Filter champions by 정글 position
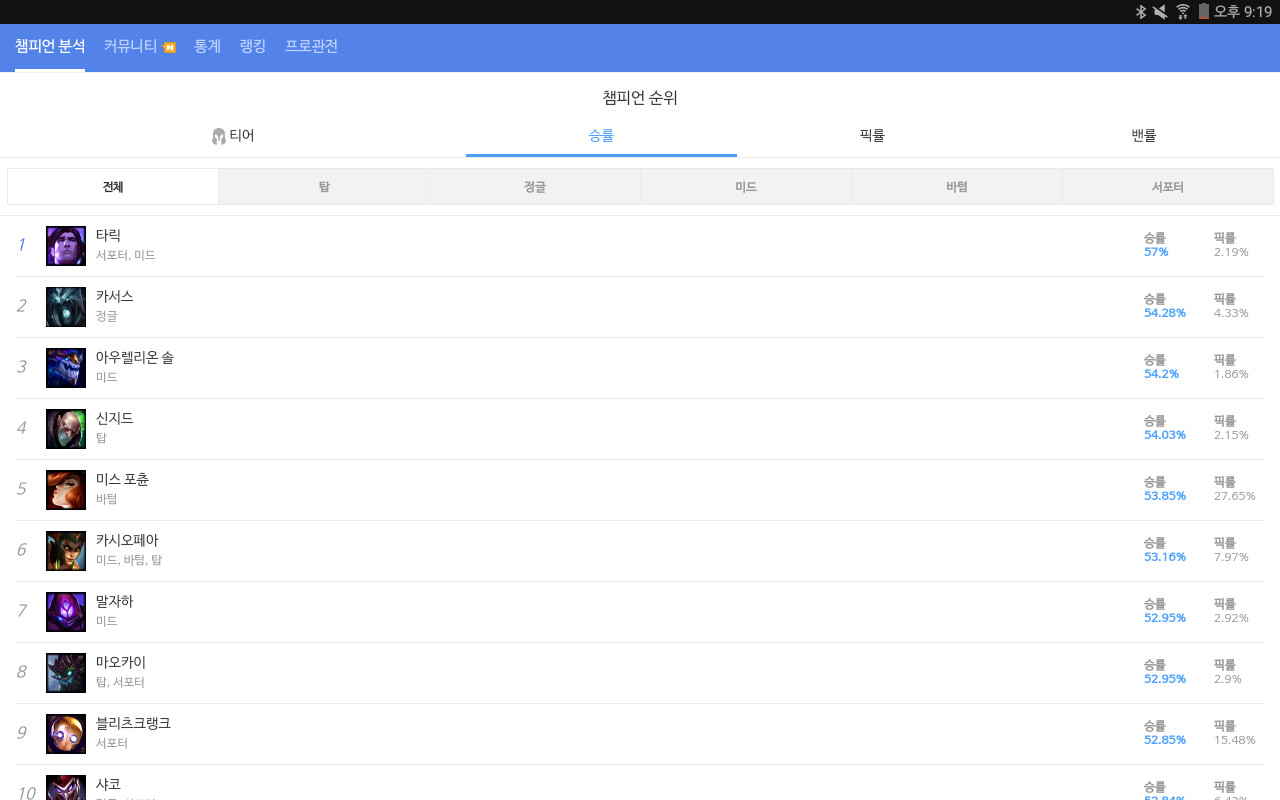 tap(535, 187)
